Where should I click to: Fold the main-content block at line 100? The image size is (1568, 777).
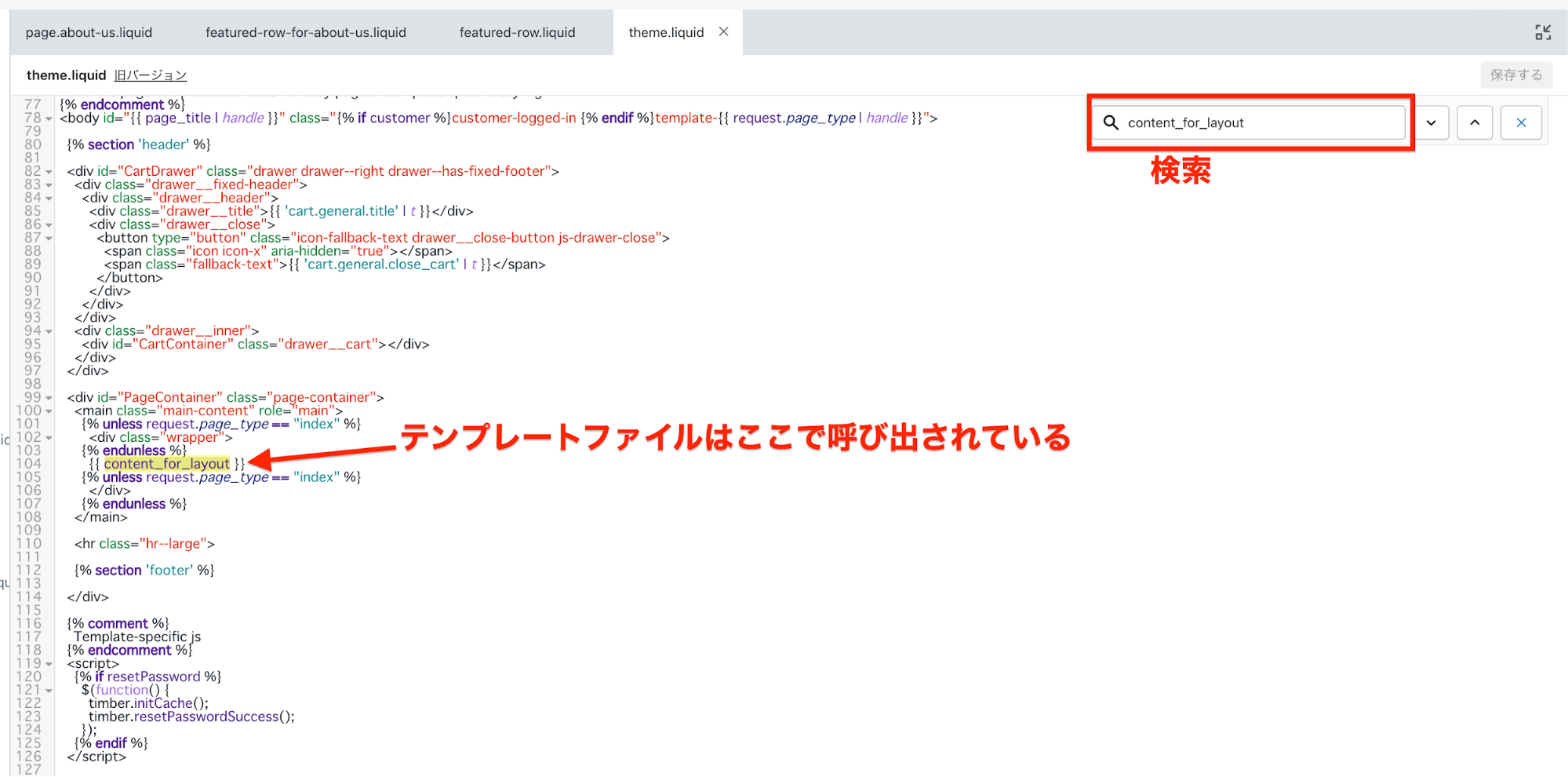coord(49,411)
